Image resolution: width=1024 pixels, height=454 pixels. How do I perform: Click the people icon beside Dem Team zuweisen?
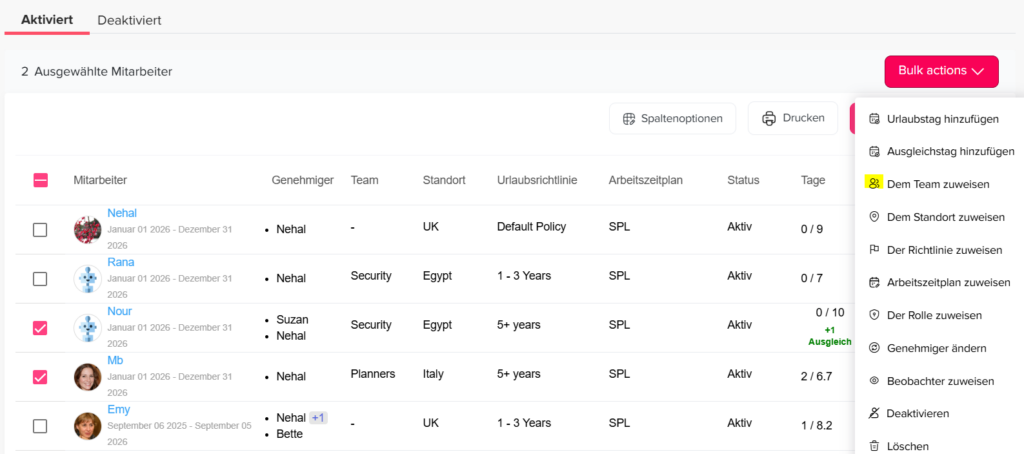point(874,184)
